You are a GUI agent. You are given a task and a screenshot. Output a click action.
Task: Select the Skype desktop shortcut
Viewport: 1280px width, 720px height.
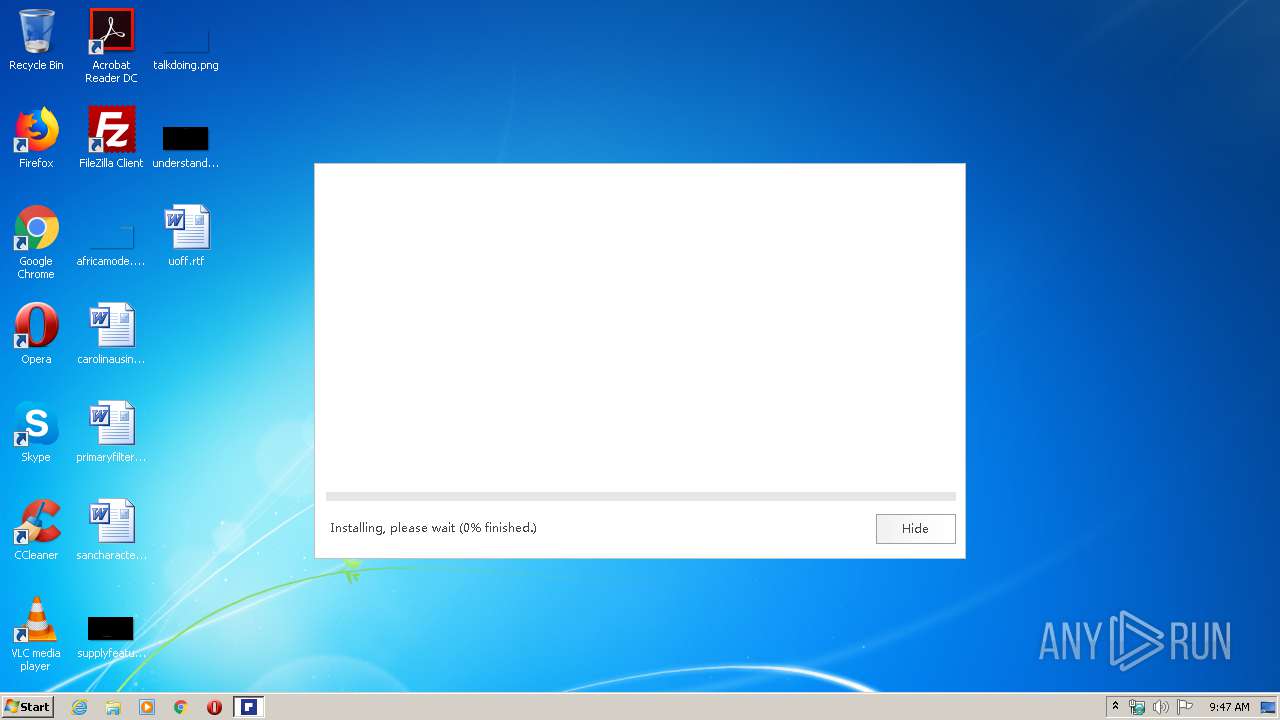36,432
